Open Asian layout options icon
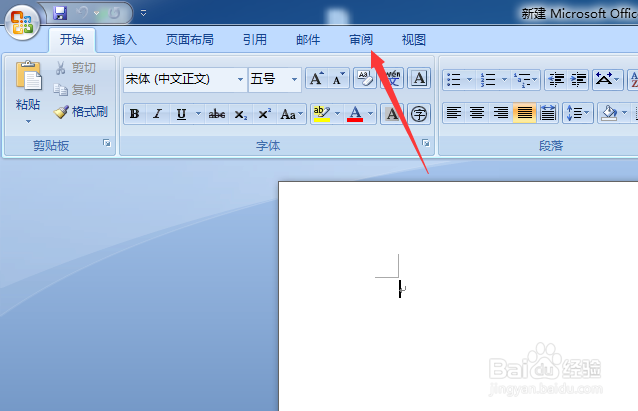The image size is (638, 411). tap(607, 79)
